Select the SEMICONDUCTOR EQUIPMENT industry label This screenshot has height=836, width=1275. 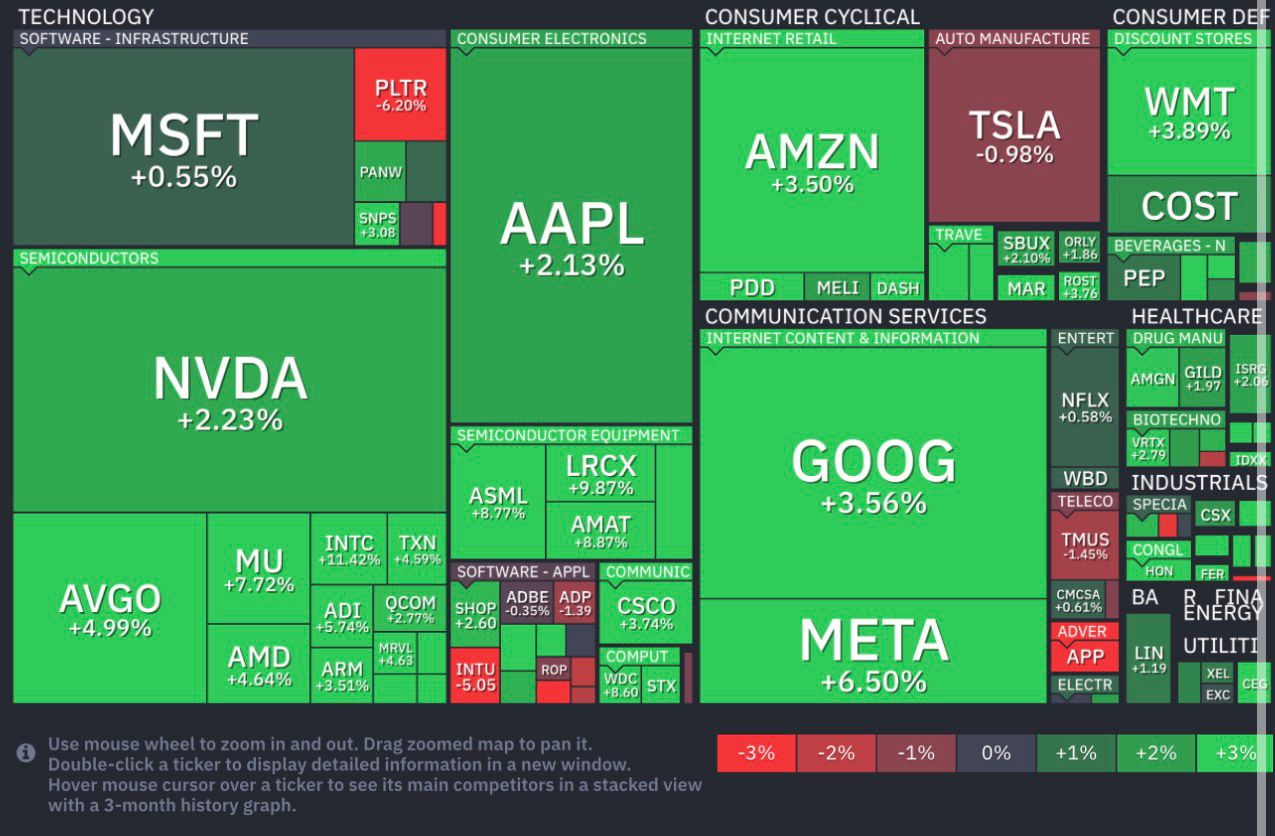coord(568,435)
